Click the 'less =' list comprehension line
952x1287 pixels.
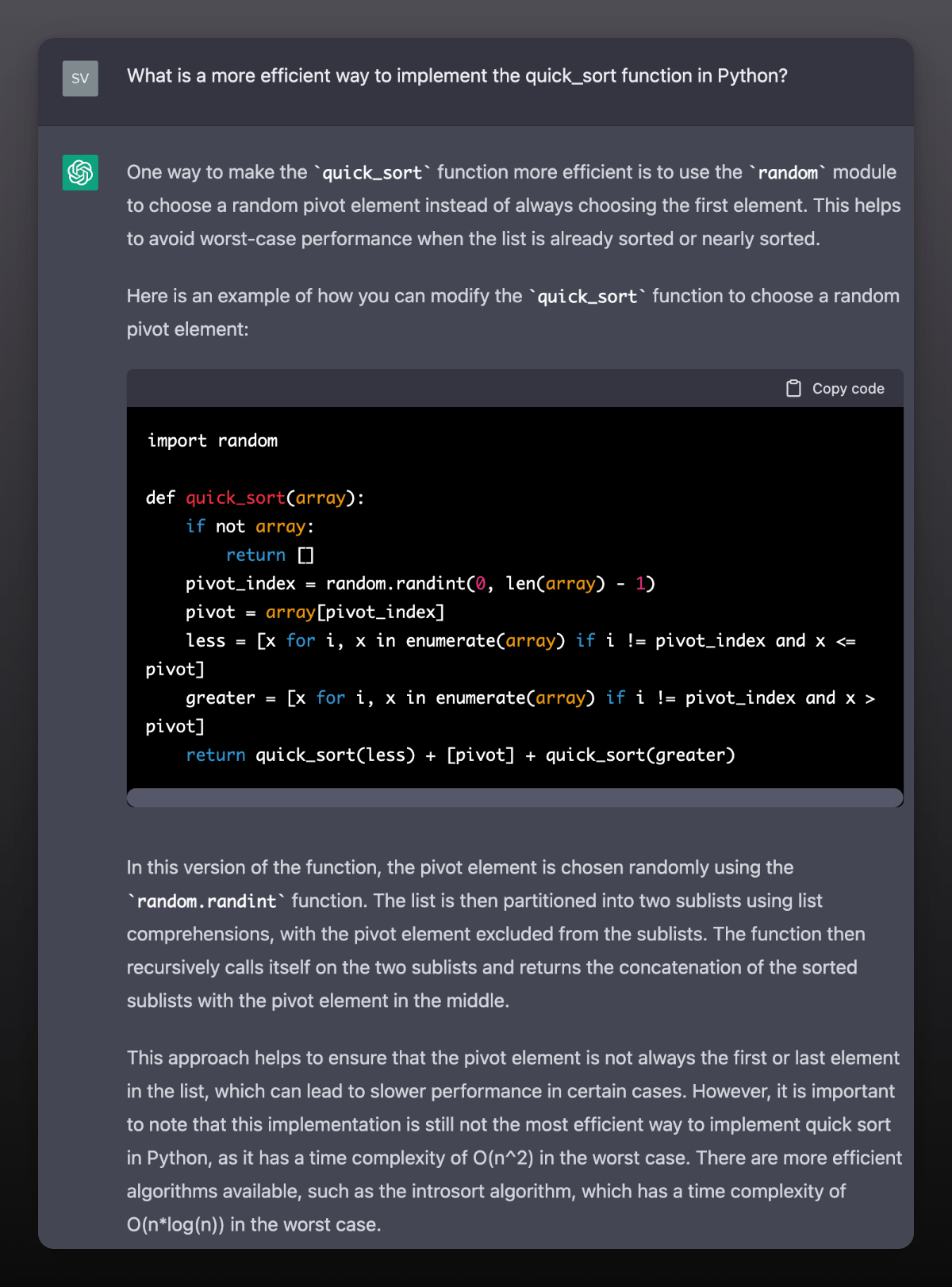pyautogui.click(x=501, y=655)
